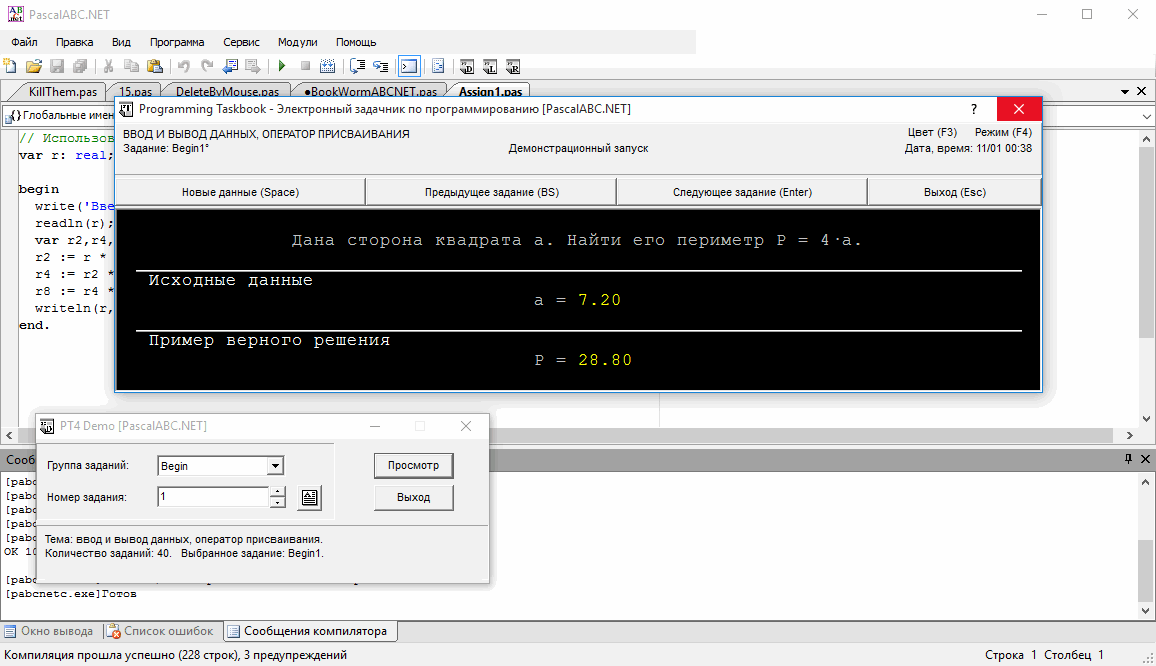Toggle the output window toolbar button
The image size is (1156, 666).
click(x=408, y=66)
